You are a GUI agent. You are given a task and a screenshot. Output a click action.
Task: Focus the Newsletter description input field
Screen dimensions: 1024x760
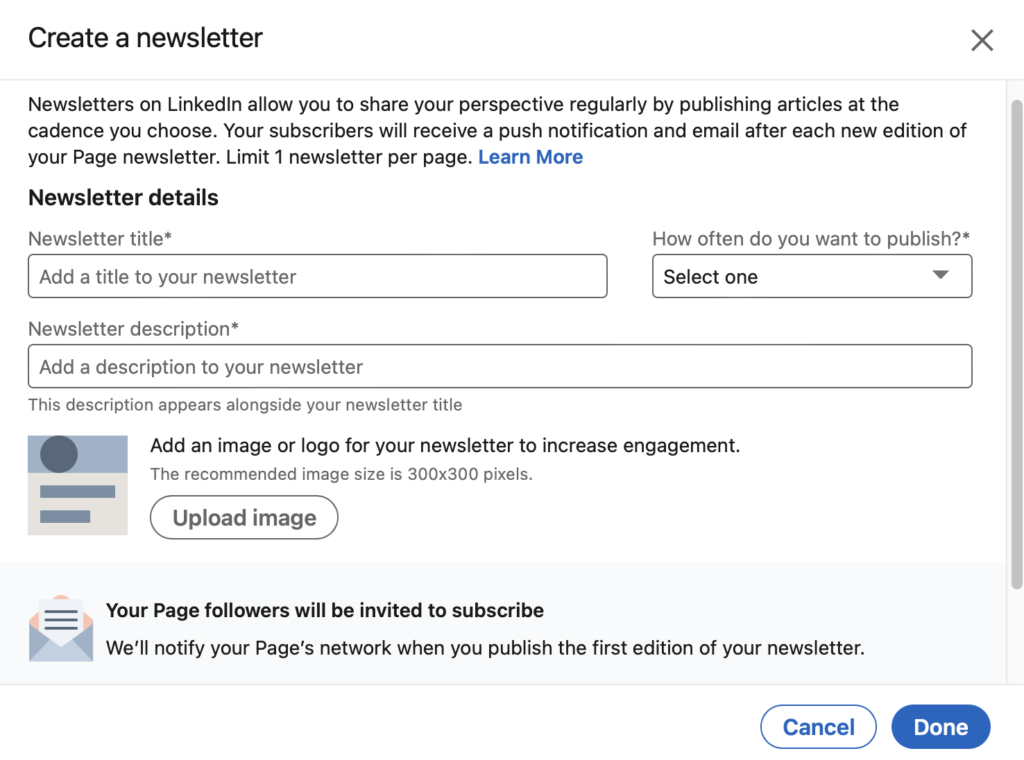coord(499,366)
